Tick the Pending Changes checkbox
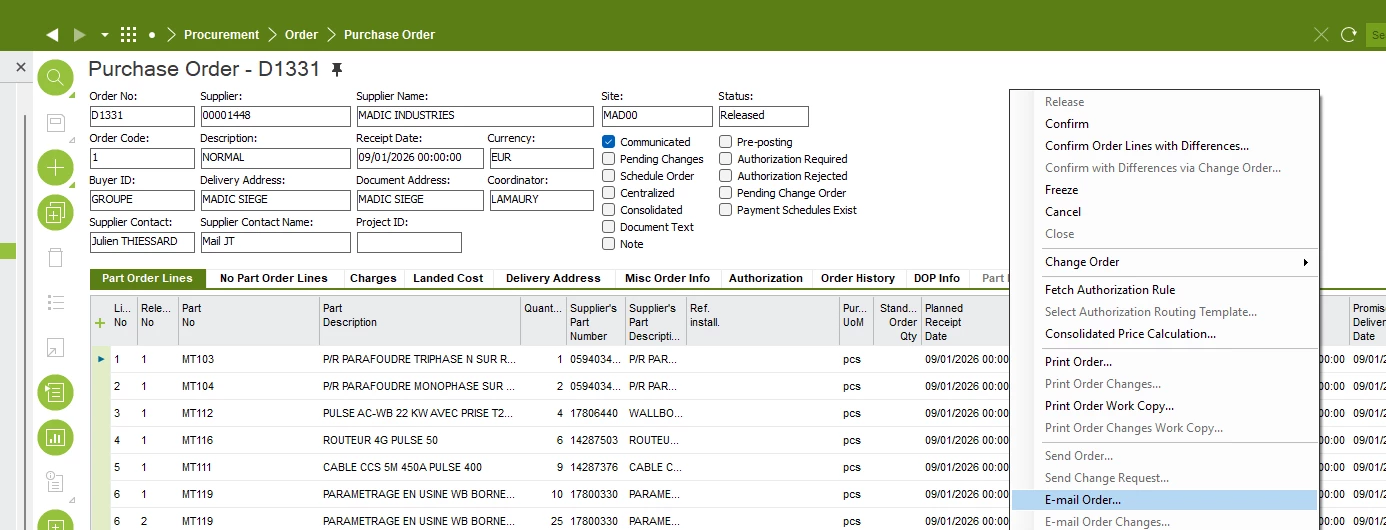The image size is (1386, 530). [608, 159]
